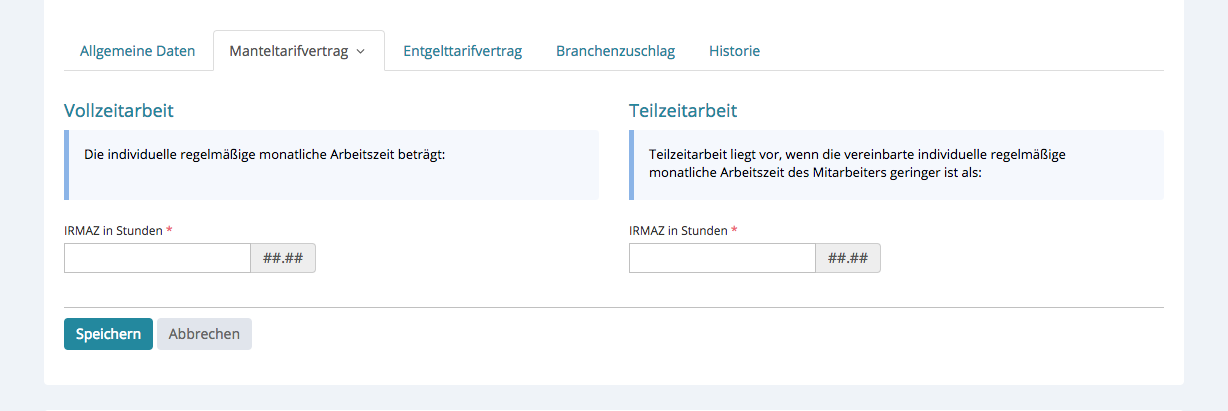Click the ##.## format hint under Vollzeitarbeit

click(283, 258)
